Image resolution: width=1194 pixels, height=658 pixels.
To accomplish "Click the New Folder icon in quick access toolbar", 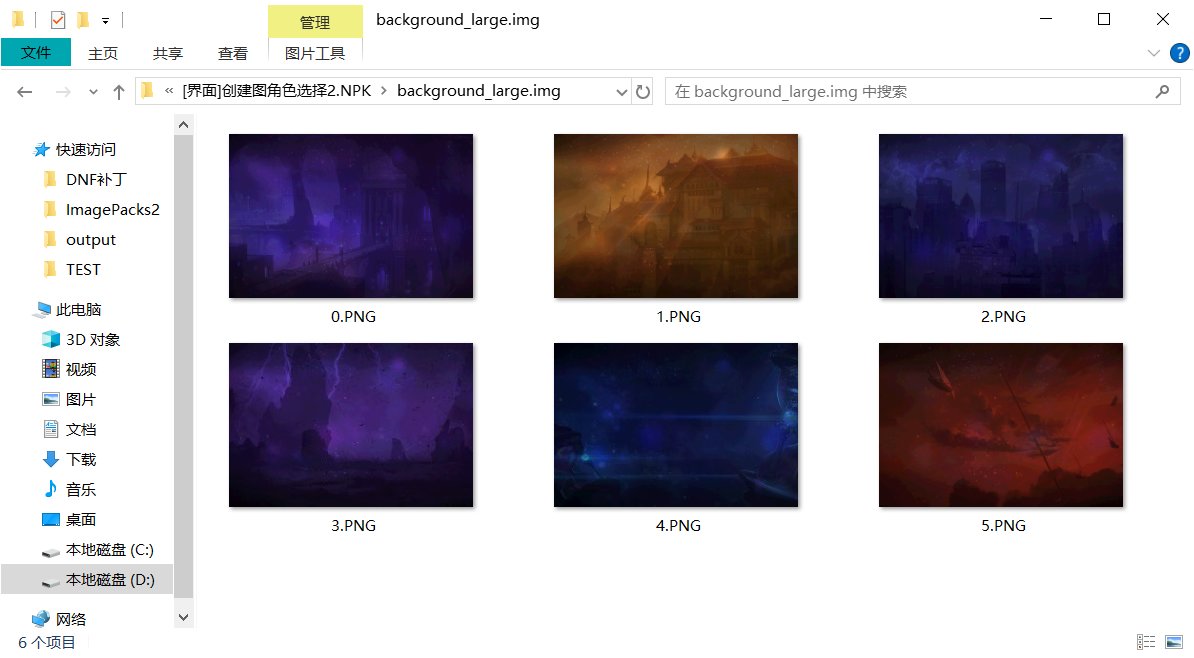I will click(83, 19).
